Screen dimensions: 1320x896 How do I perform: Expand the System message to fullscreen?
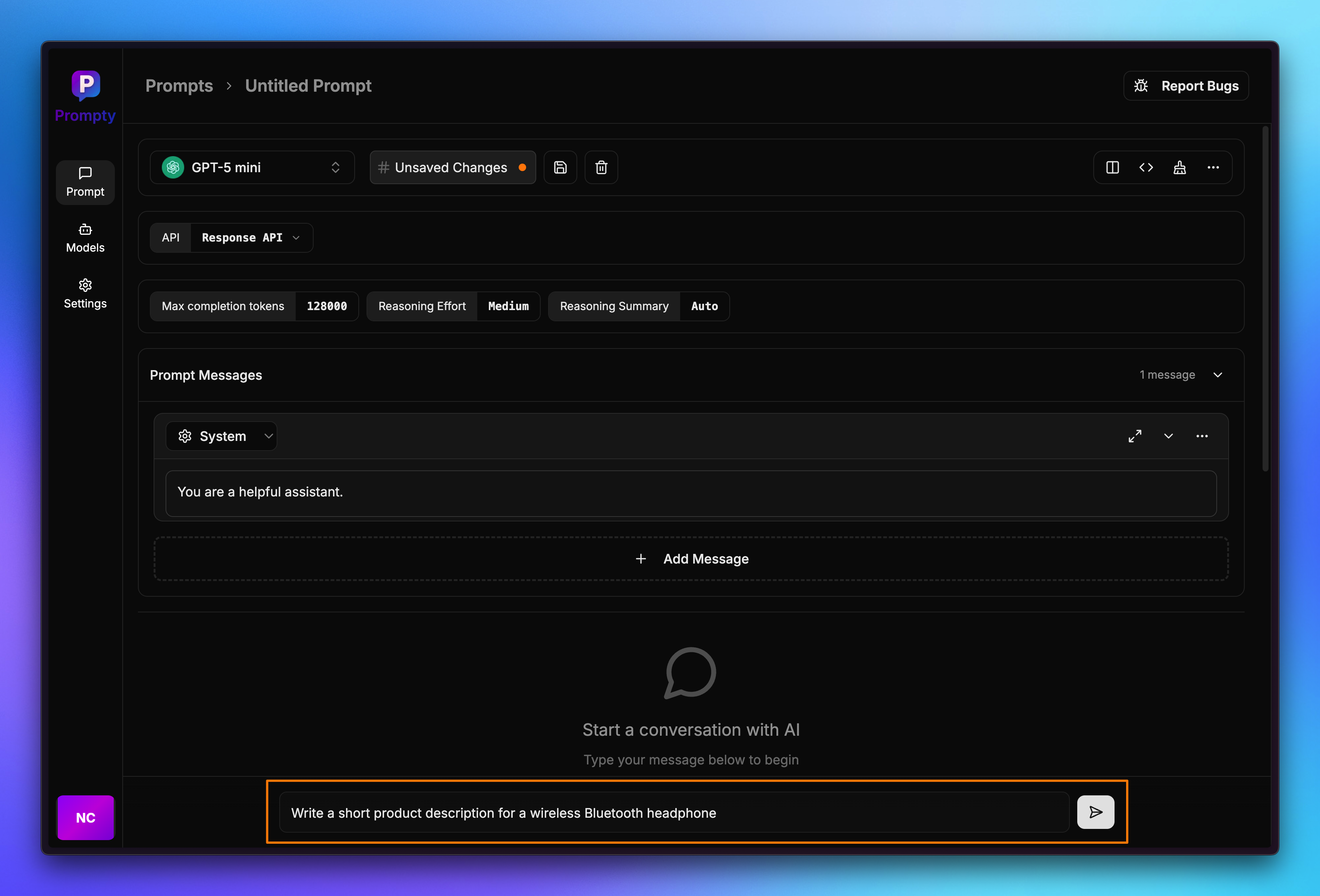[x=1135, y=436]
